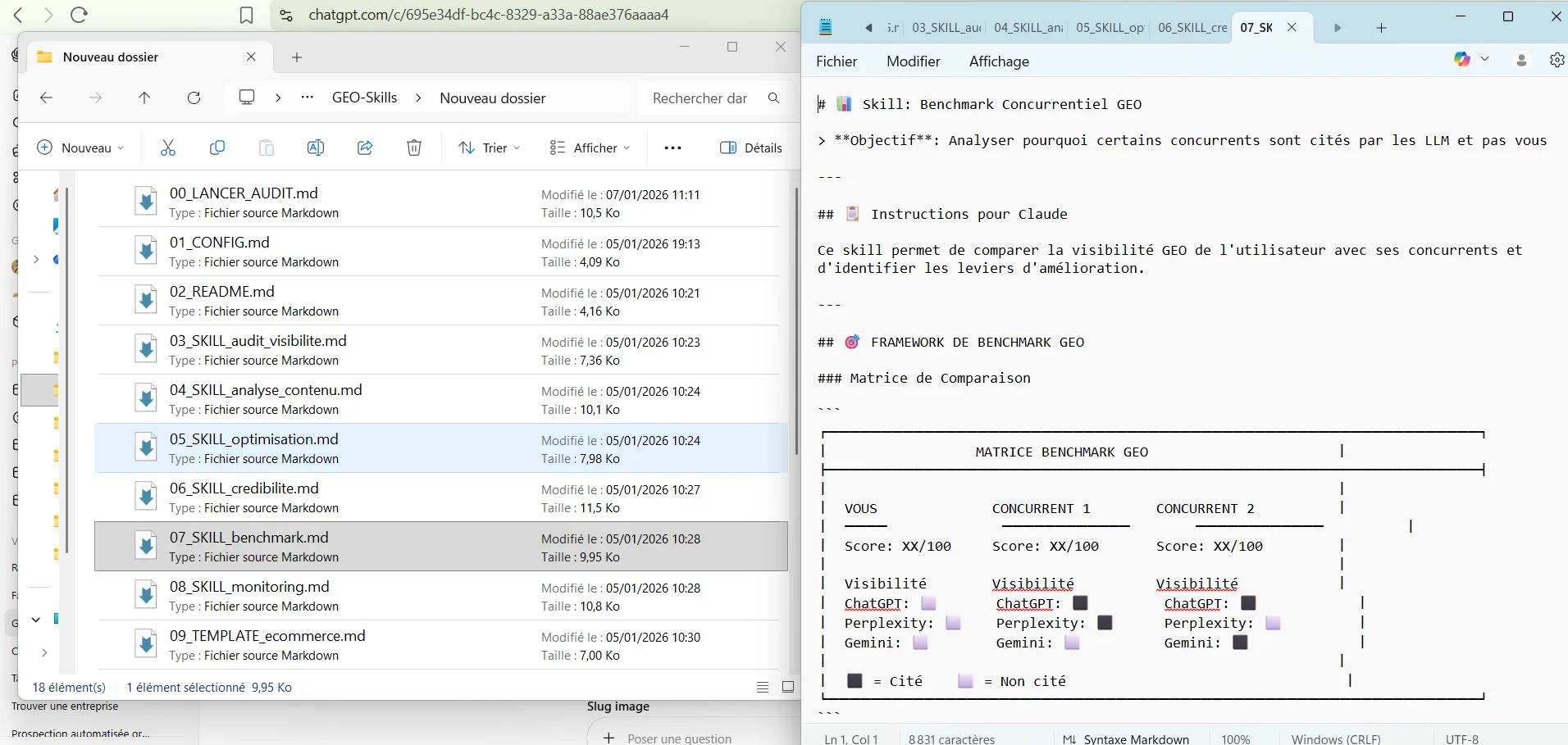Open the breadcrumb ellipsis for hidden folders

[307, 98]
